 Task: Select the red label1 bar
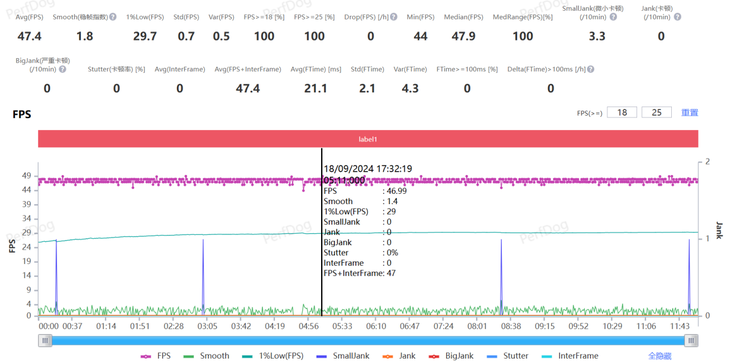coord(368,139)
